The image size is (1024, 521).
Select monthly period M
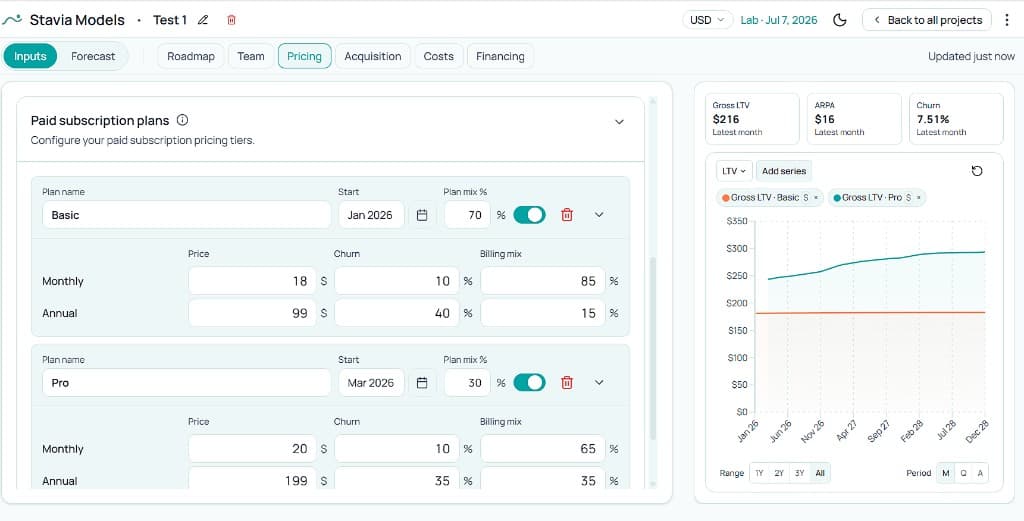pos(945,473)
